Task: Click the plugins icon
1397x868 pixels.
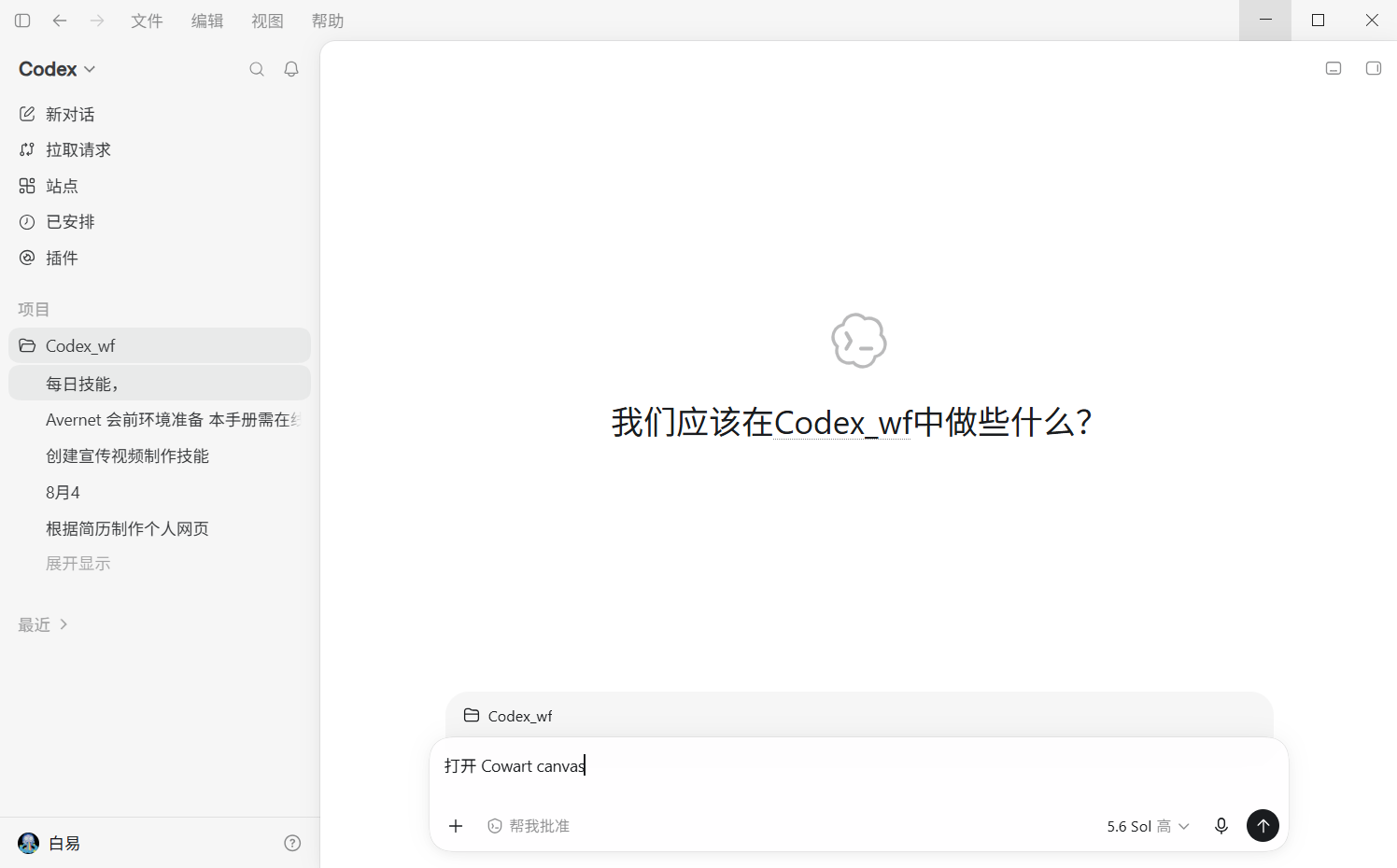Action: click(x=27, y=258)
